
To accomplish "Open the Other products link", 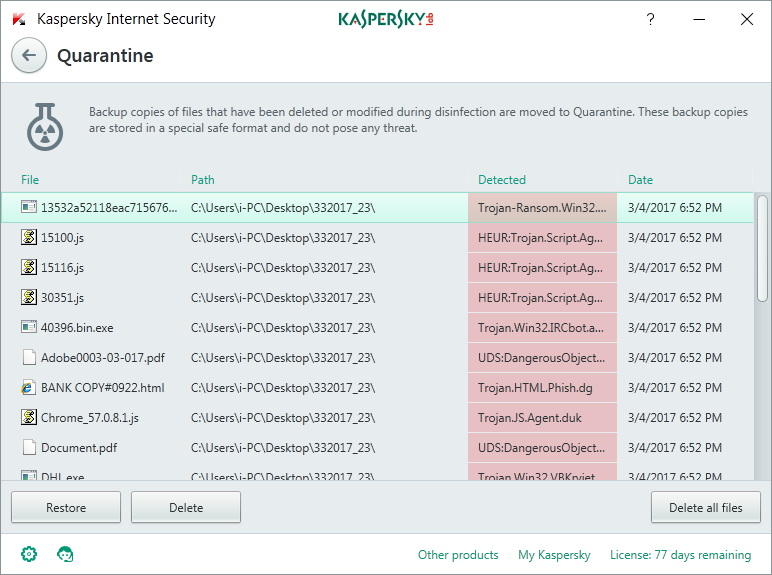I will point(458,555).
